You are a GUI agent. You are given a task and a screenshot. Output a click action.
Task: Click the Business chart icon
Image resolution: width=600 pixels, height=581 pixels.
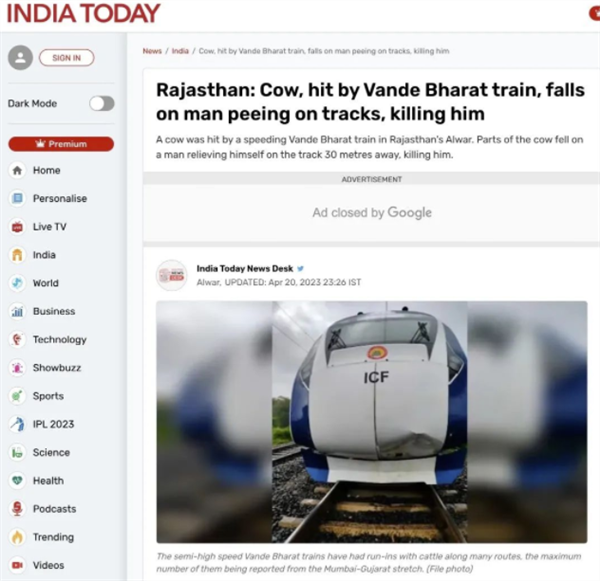click(x=17, y=311)
